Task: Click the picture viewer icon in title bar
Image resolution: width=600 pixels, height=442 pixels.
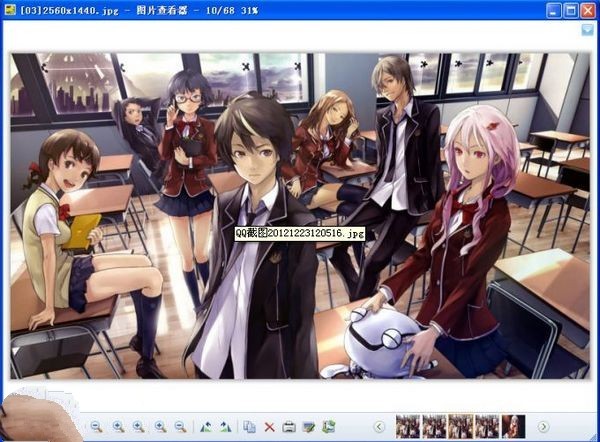Action: pos(10,10)
